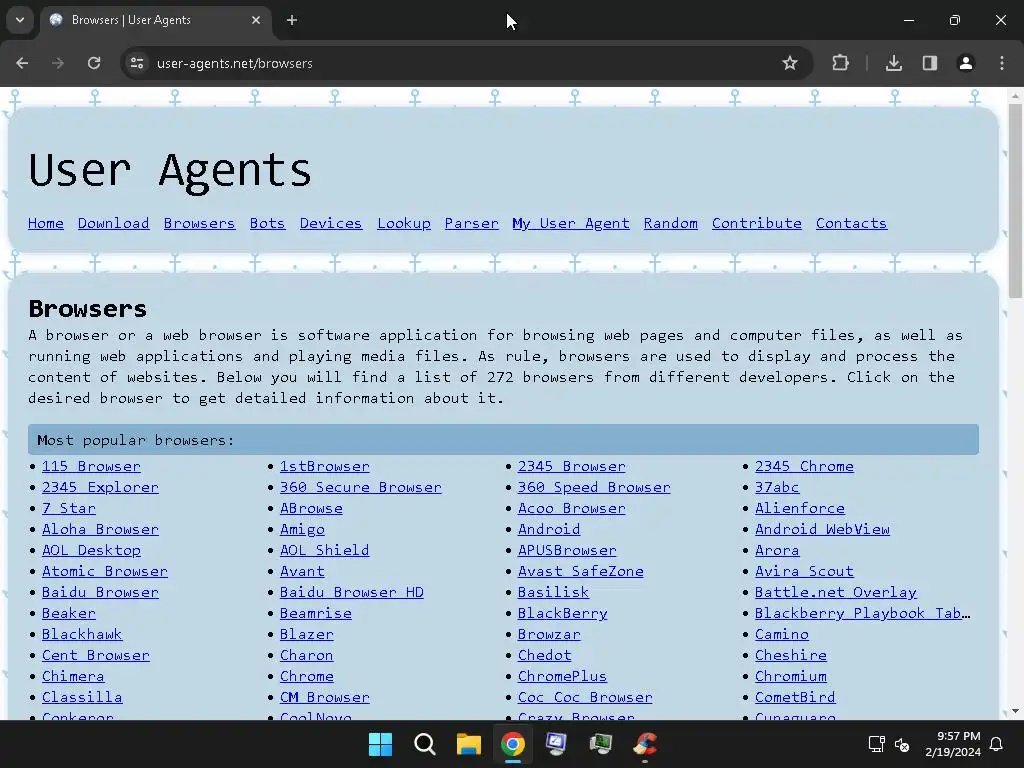
Task: Open the BlackBerry link
Action: (562, 613)
